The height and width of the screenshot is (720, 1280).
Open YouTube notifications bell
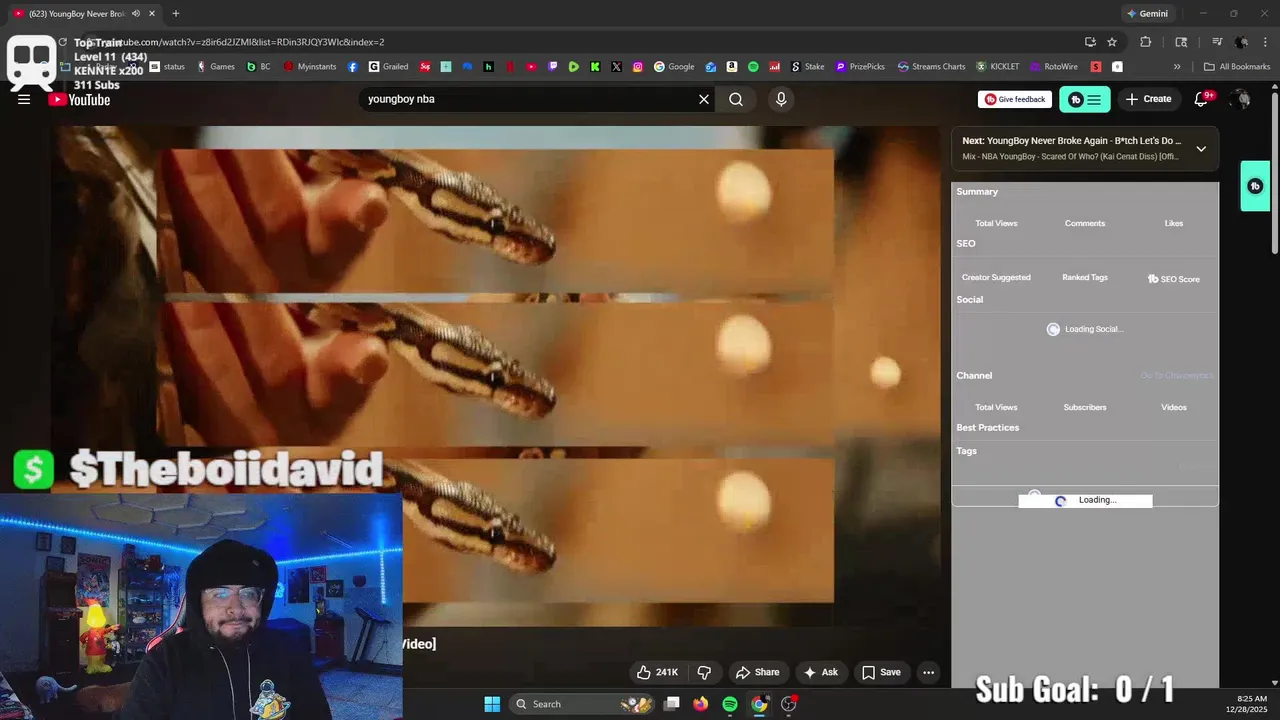(x=1202, y=99)
